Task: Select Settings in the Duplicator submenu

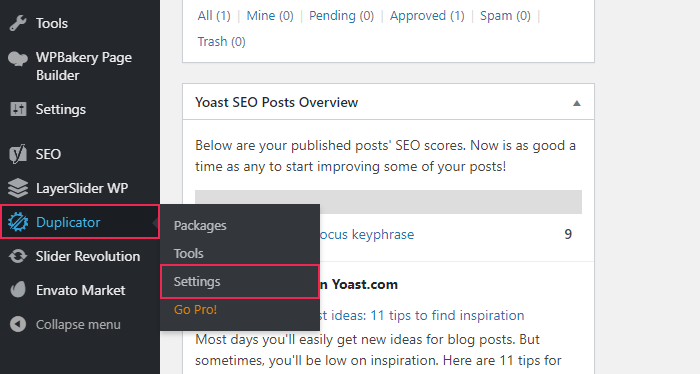Action: pos(197,282)
